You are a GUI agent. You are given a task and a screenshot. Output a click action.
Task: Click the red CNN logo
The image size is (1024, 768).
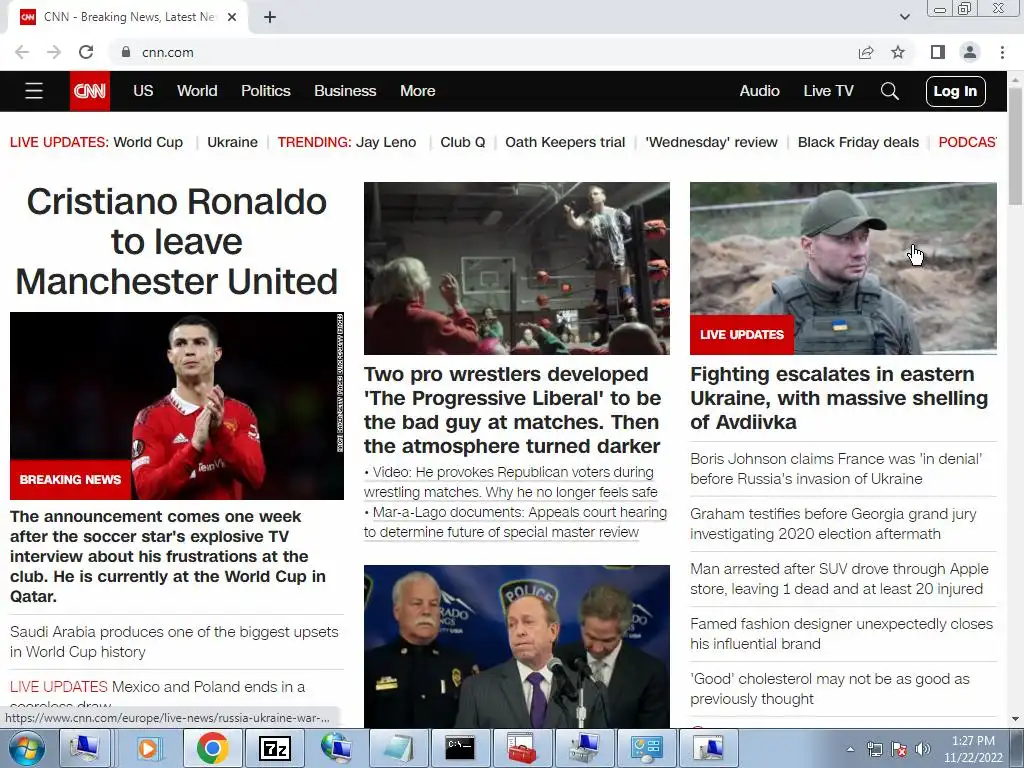point(89,91)
